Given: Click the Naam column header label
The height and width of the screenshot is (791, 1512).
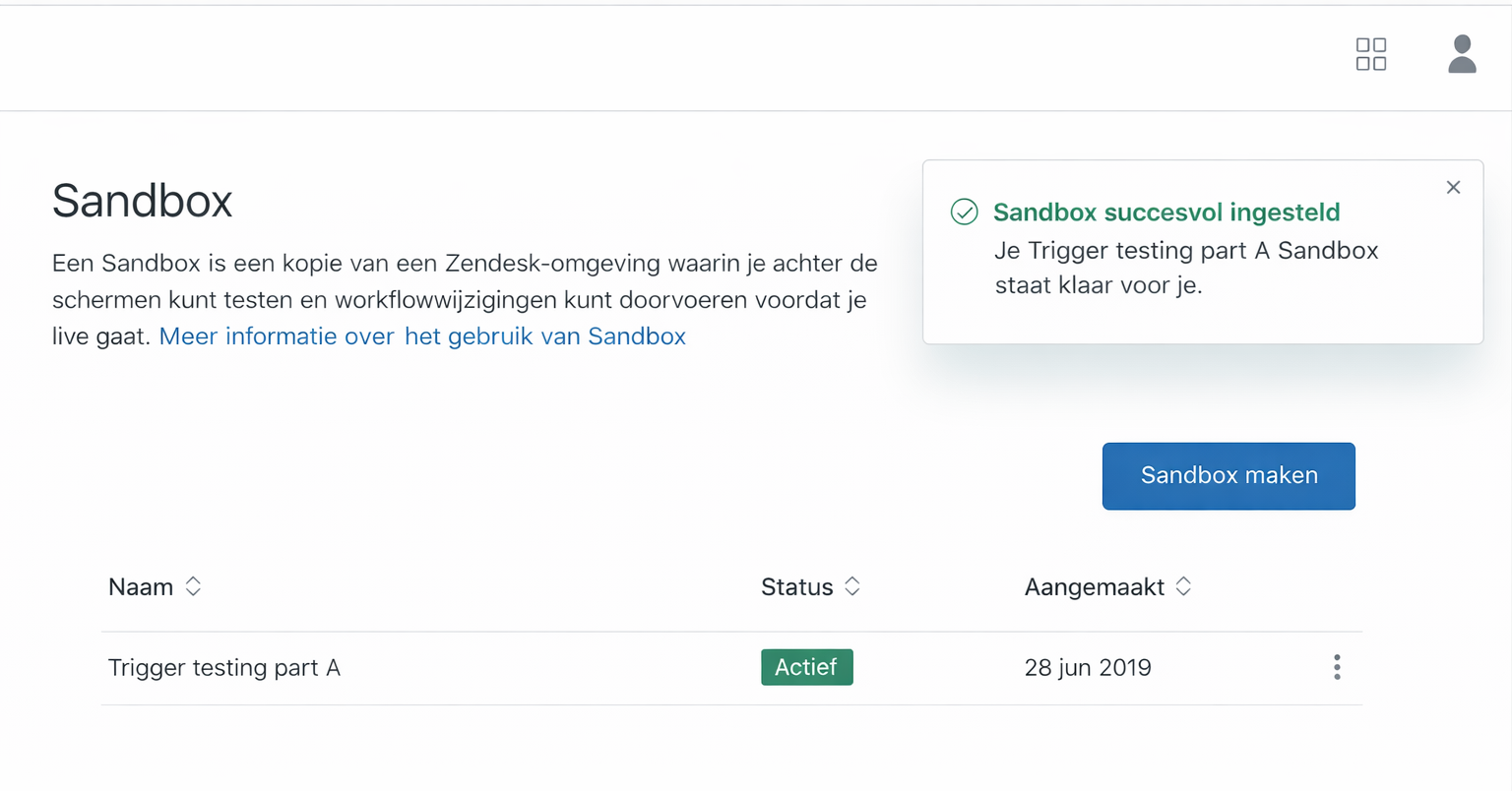Looking at the screenshot, I should pyautogui.click(x=141, y=587).
